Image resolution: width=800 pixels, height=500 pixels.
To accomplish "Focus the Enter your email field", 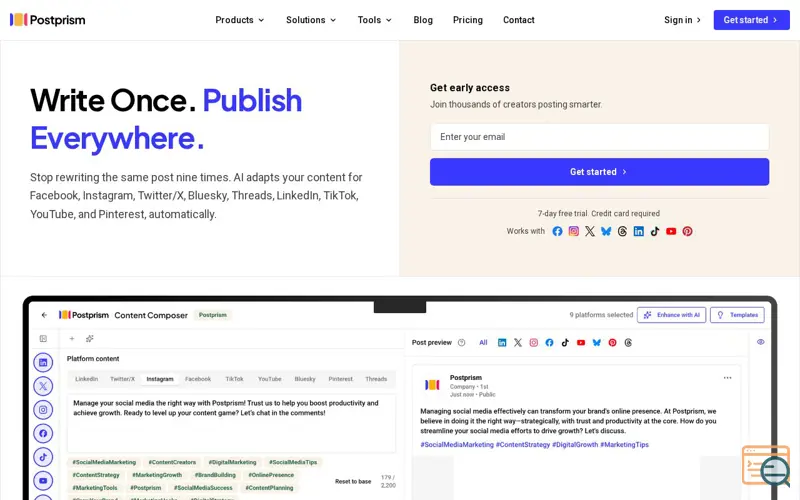I will (599, 137).
